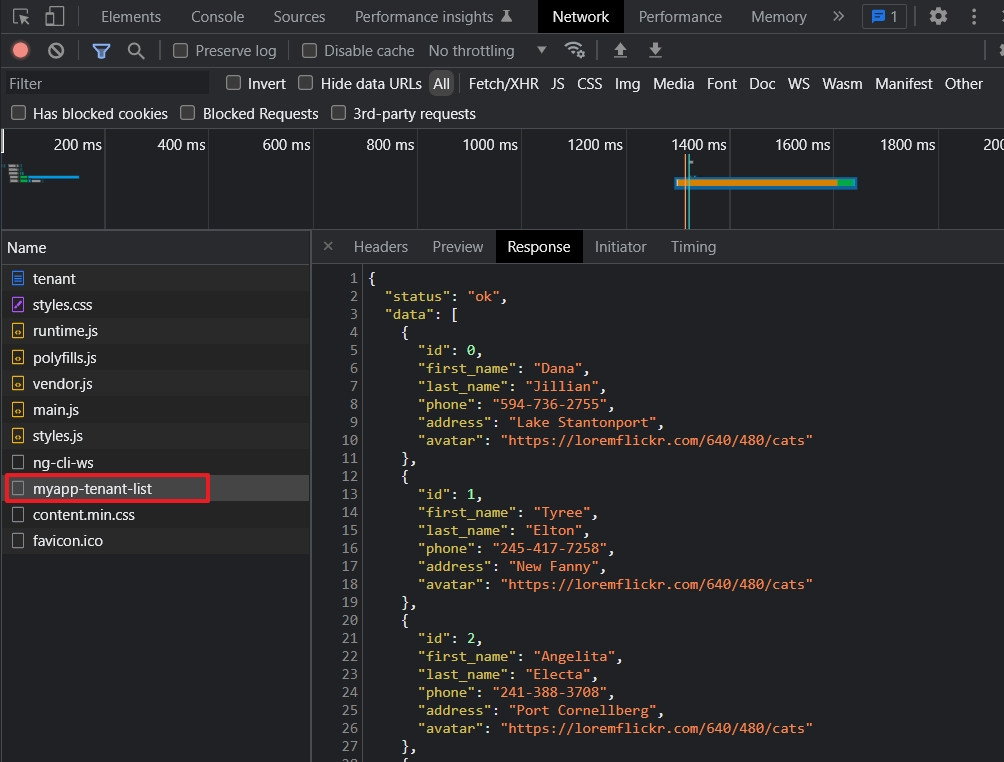Tick the Hide data URLs checkbox
Screen dimensions: 1004x762
[x=306, y=83]
